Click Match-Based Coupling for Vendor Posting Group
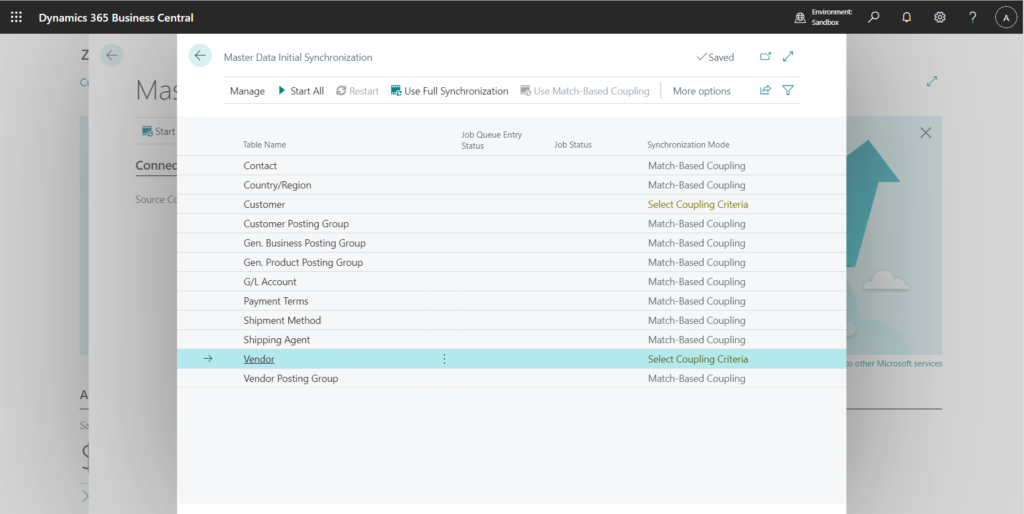Screen dimensions: 1024x514 (x=696, y=378)
